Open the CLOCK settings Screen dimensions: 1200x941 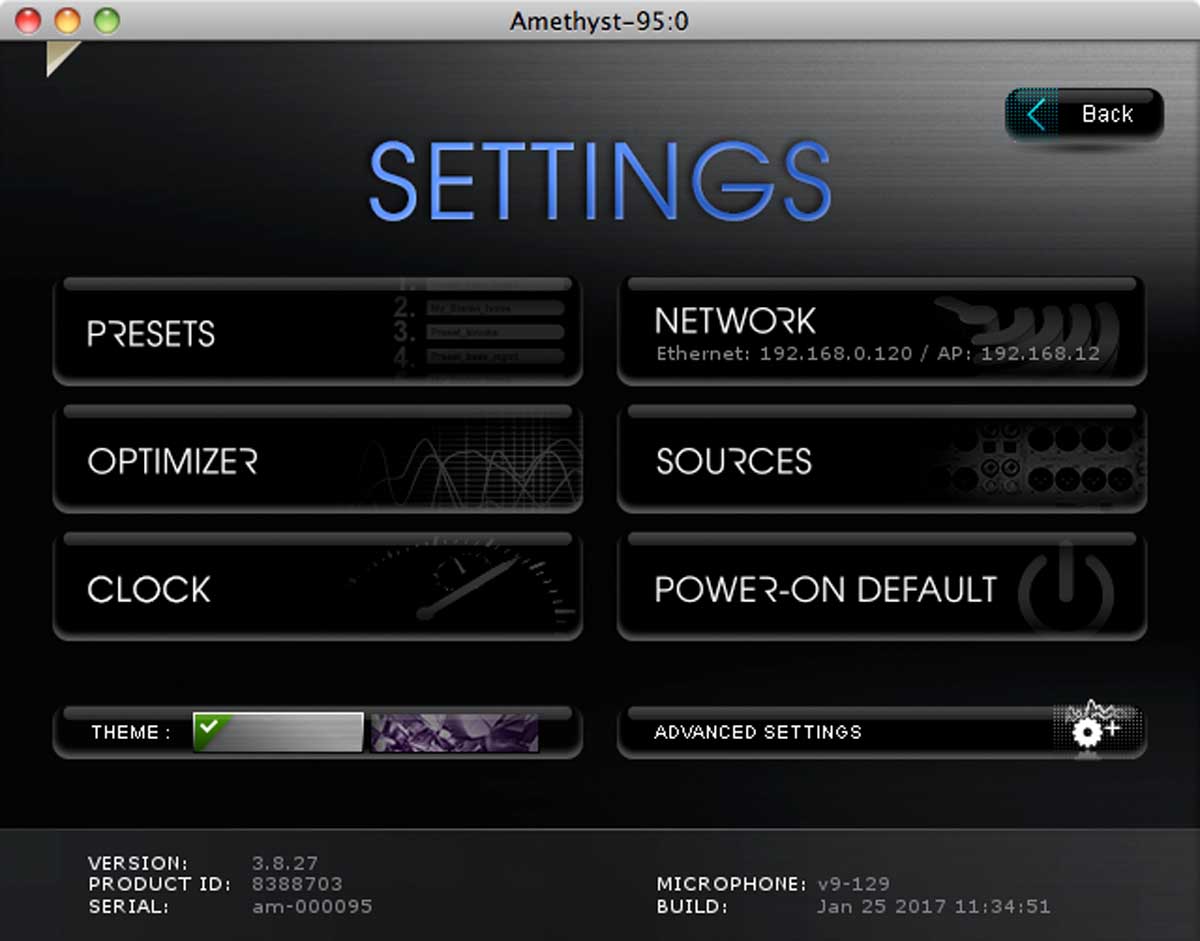coord(149,590)
